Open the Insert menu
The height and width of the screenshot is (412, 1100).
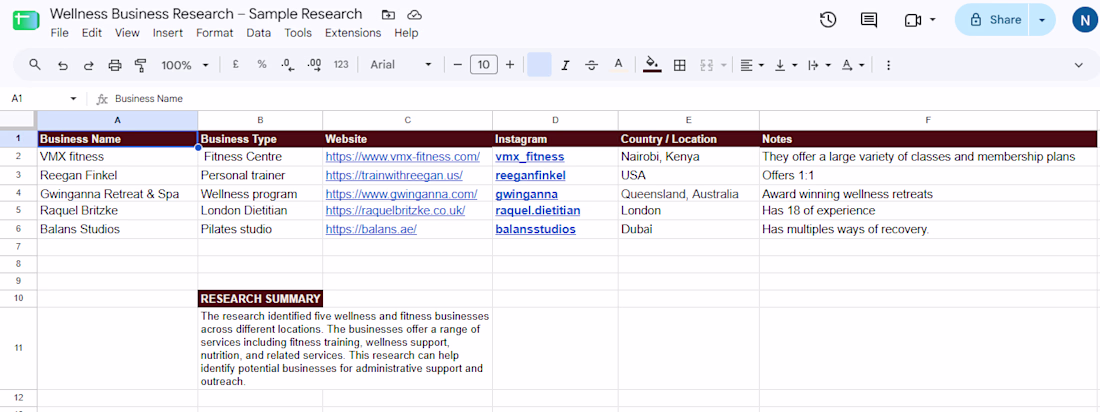tap(168, 33)
